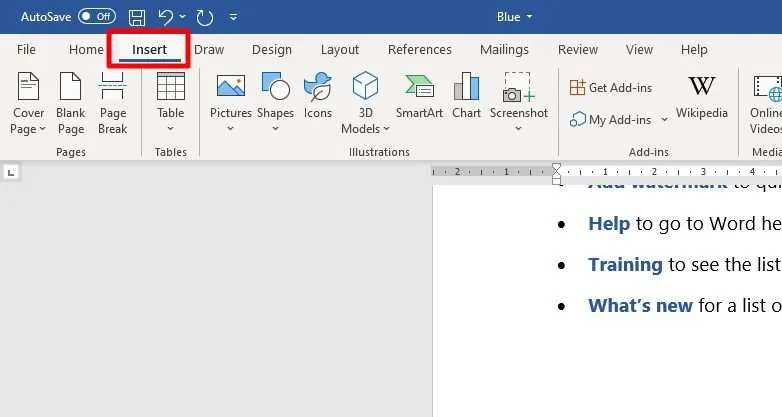
Task: Expand the Screenshot dropdown chevron
Action: [x=519, y=129]
